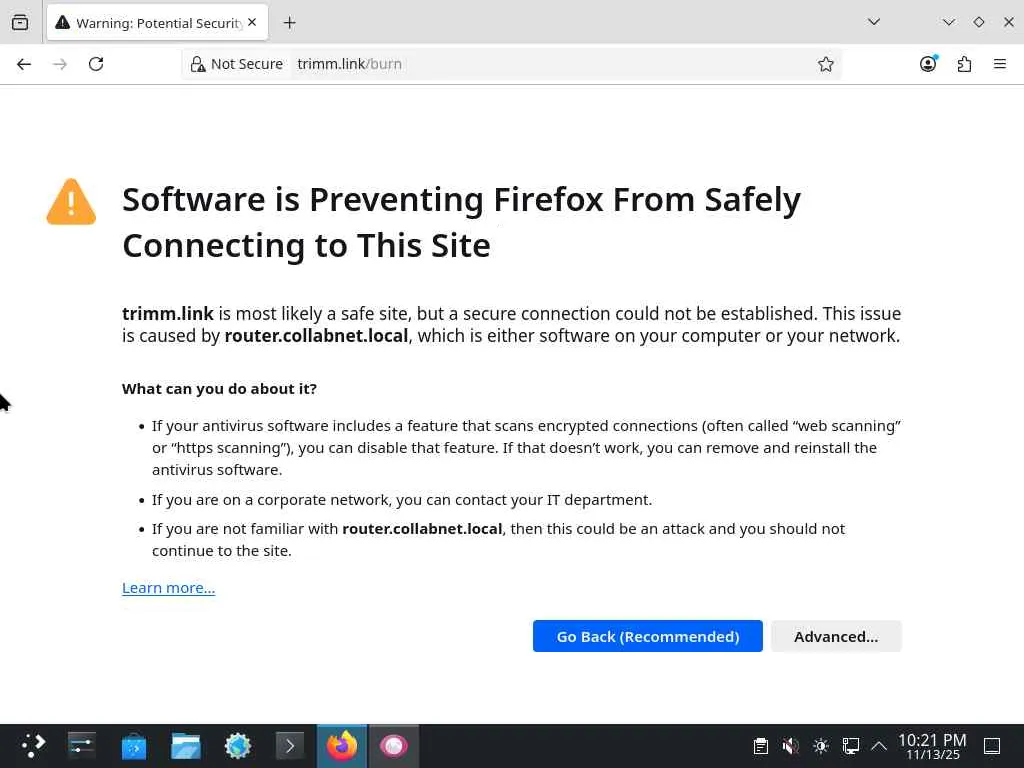Reload the current page
The image size is (1024, 768).
tap(96, 64)
